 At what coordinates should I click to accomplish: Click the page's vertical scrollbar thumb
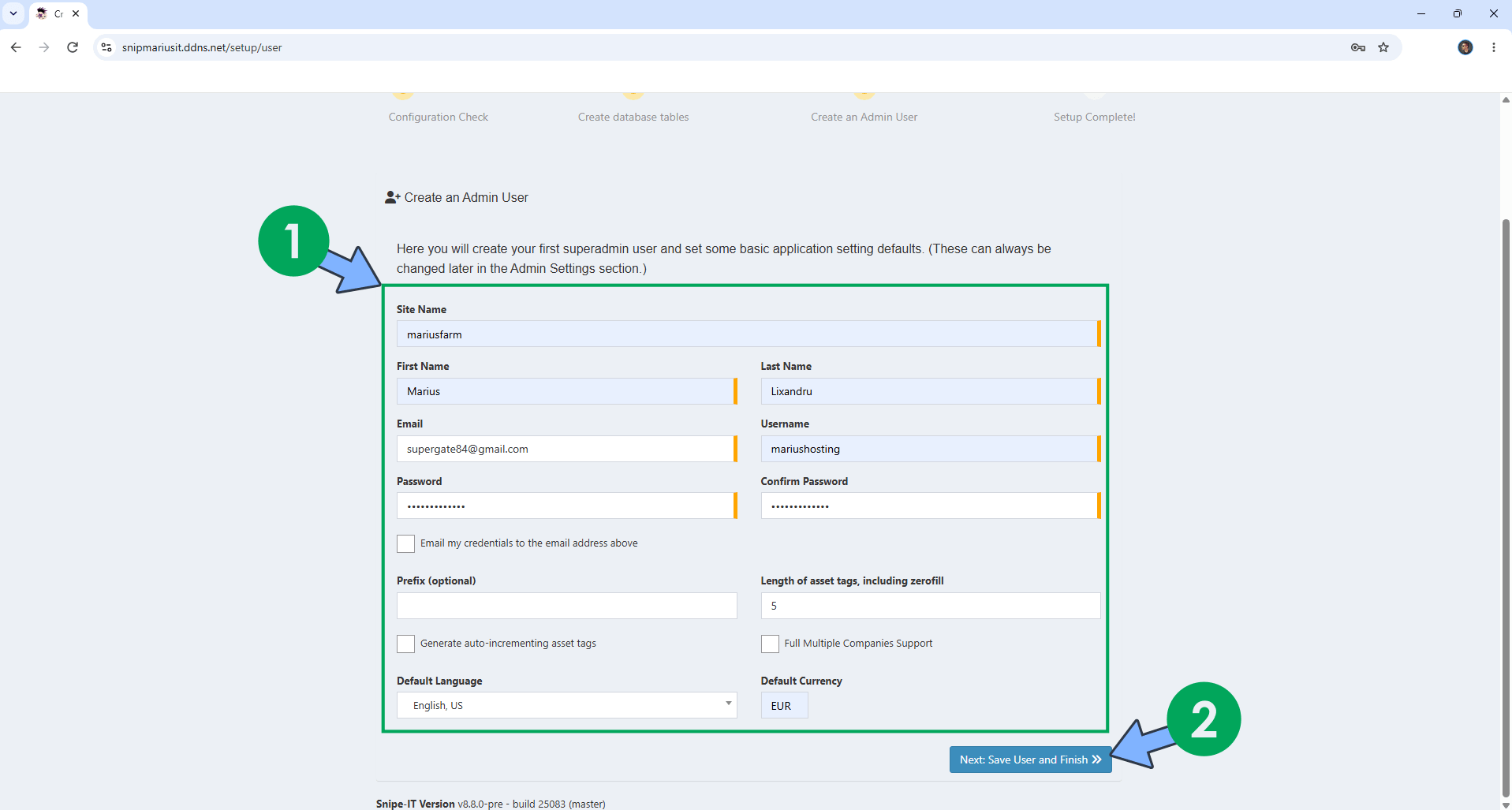click(x=1505, y=509)
